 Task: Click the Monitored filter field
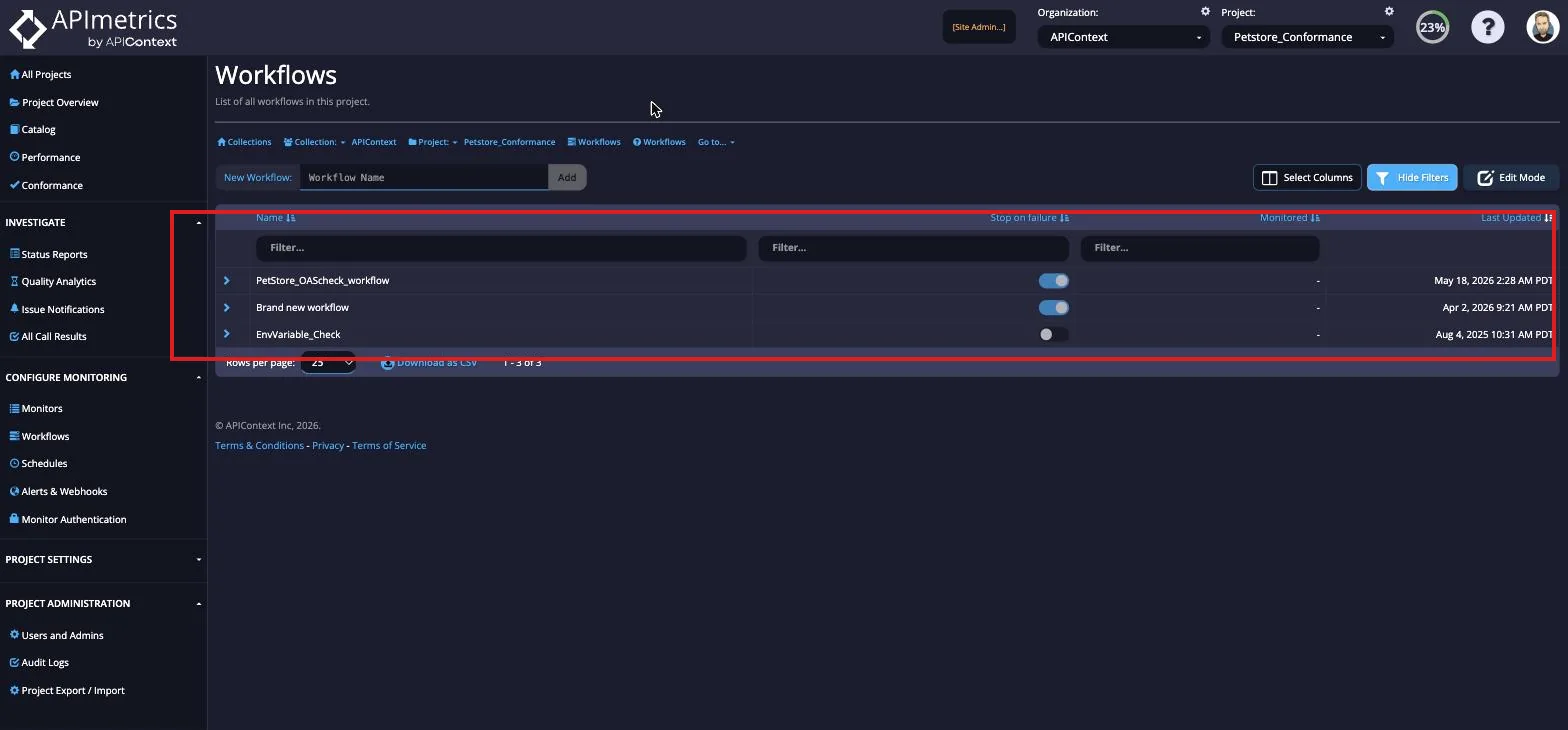pyautogui.click(x=1200, y=247)
